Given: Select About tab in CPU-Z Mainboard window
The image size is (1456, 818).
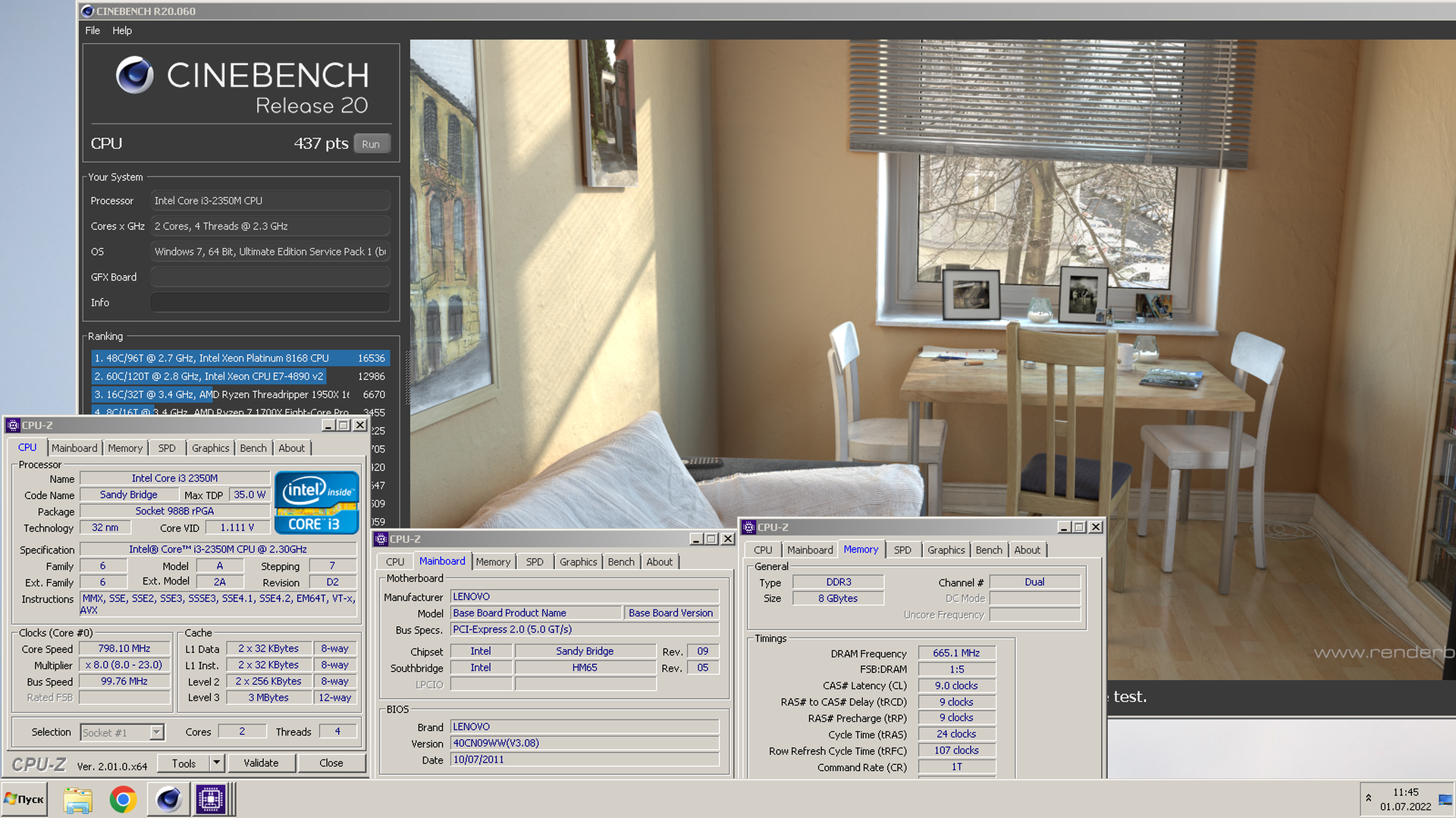Looking at the screenshot, I should coord(659,562).
